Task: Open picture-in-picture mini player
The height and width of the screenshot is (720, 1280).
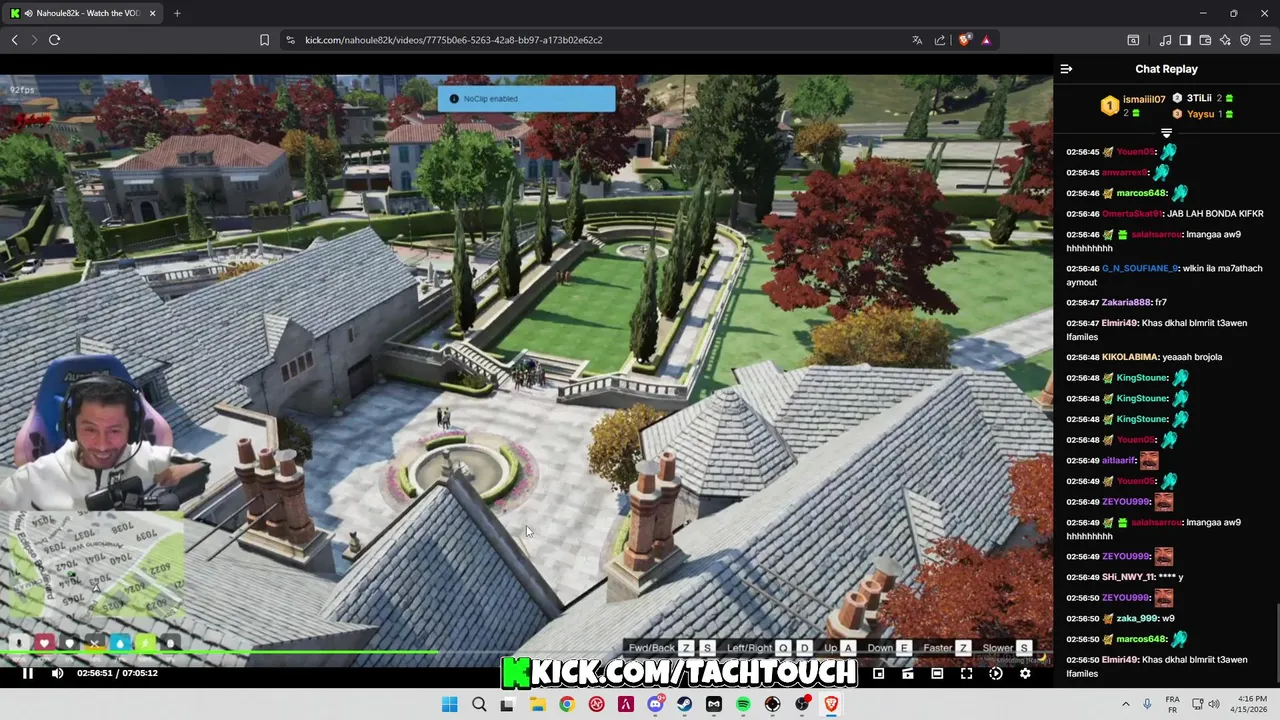Action: [x=878, y=674]
